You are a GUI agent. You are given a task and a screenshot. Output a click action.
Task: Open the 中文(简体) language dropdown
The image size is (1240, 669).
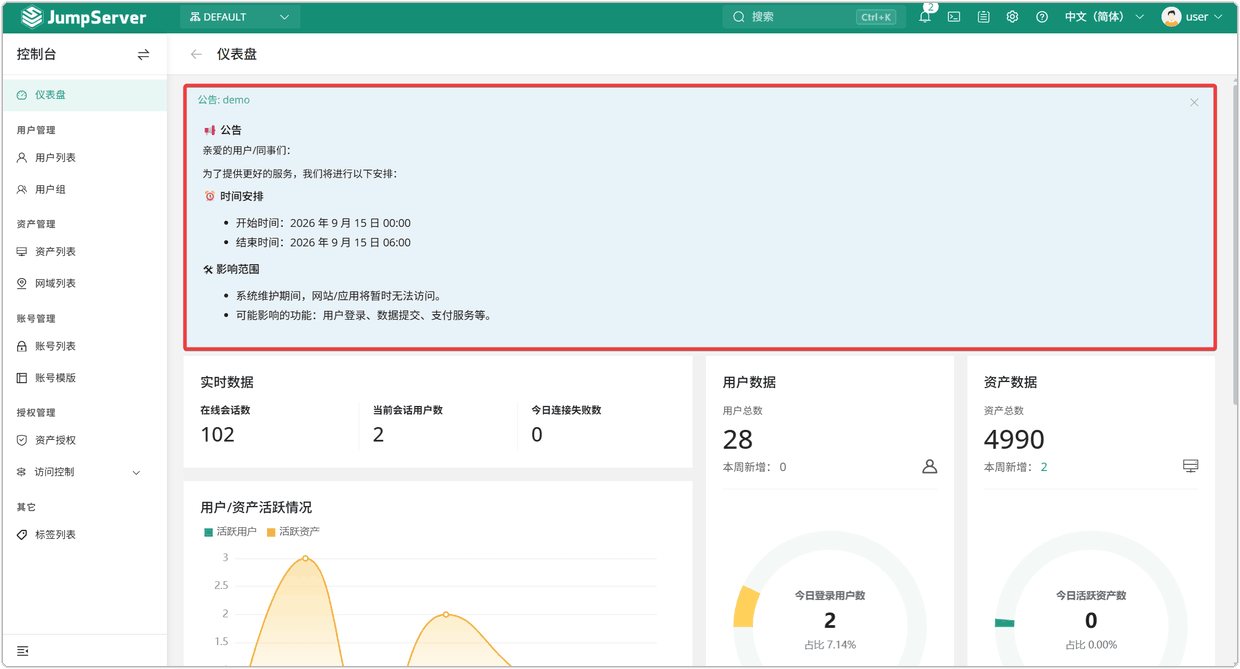pos(1104,17)
